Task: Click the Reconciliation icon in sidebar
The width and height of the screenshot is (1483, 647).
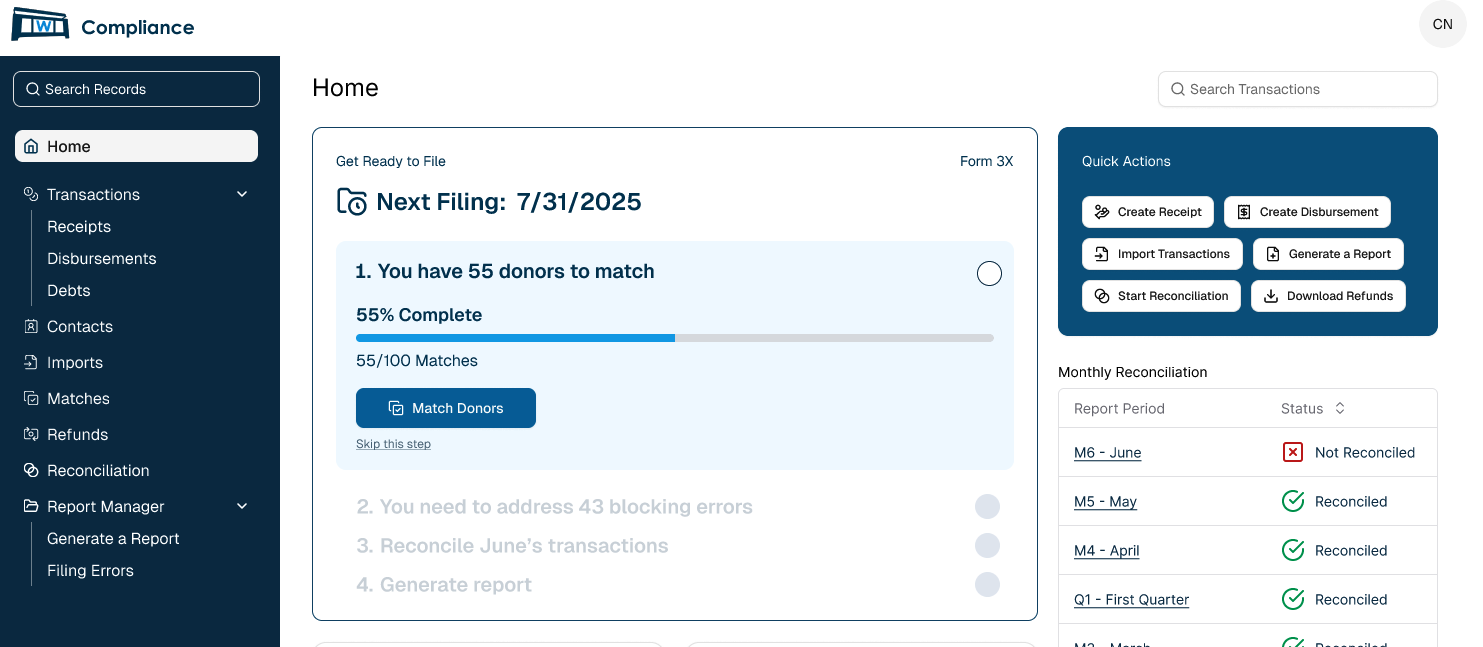Action: tap(31, 470)
